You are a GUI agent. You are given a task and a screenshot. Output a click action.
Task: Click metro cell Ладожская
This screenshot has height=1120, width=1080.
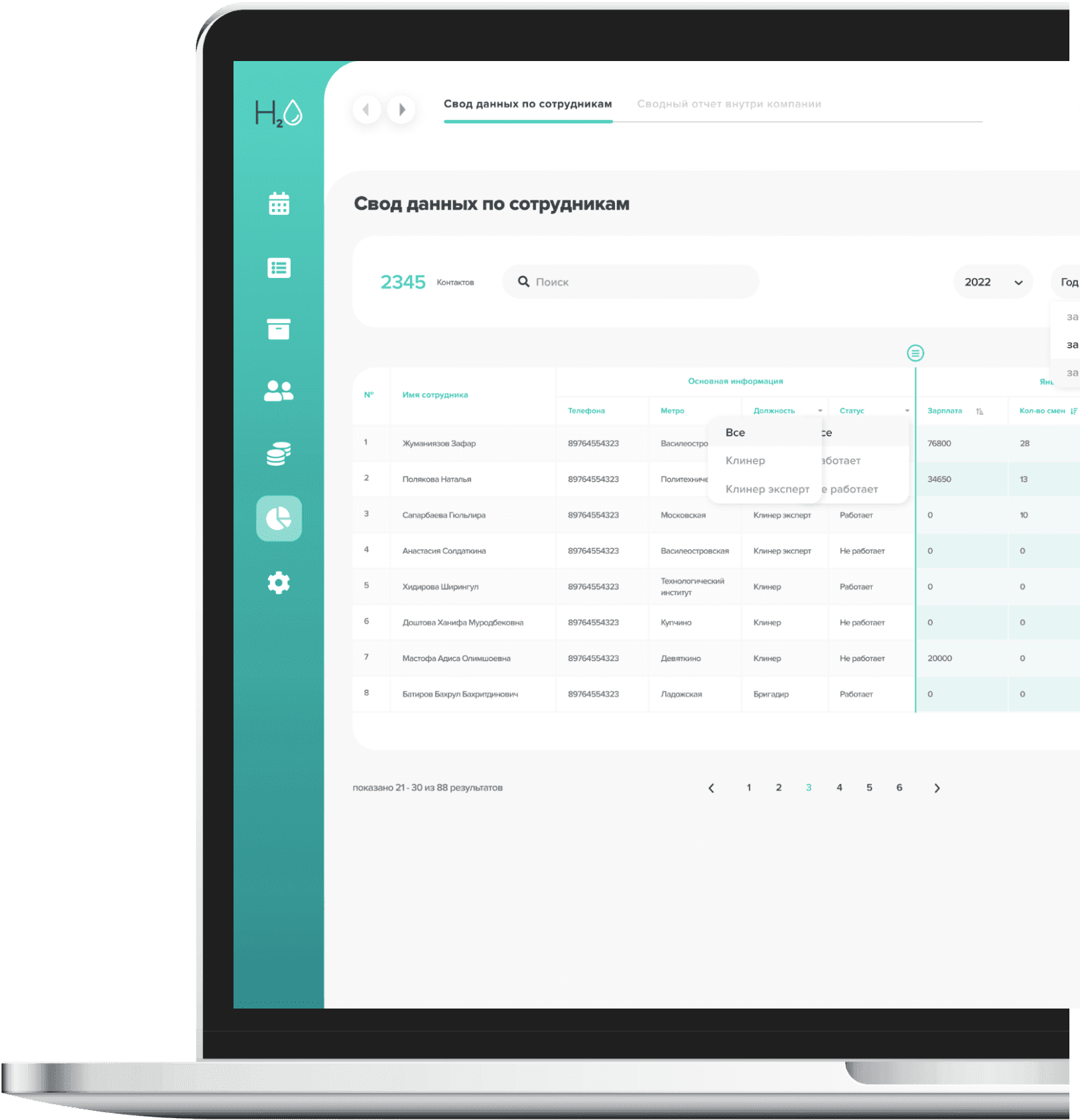[x=681, y=694]
